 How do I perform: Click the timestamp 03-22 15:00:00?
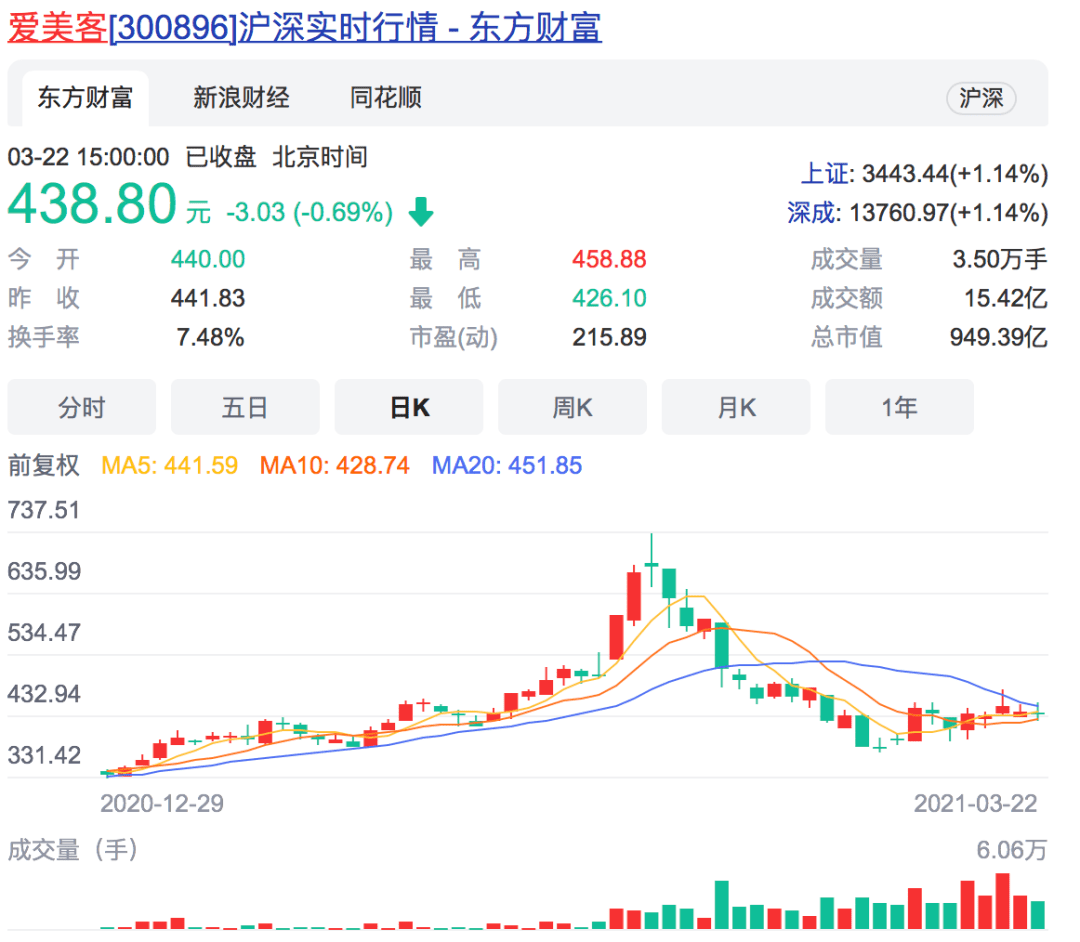pos(88,157)
